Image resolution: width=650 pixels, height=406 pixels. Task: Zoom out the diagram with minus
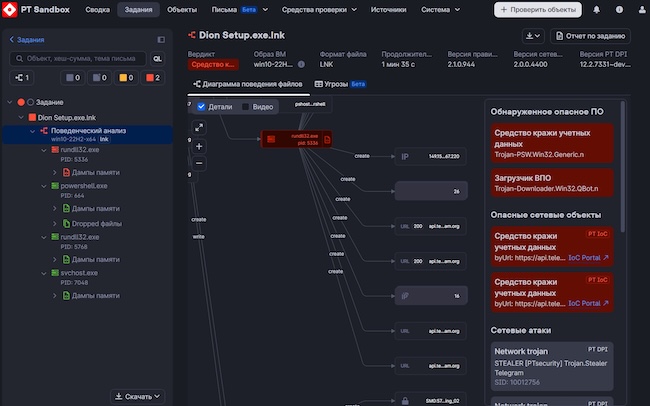point(199,163)
